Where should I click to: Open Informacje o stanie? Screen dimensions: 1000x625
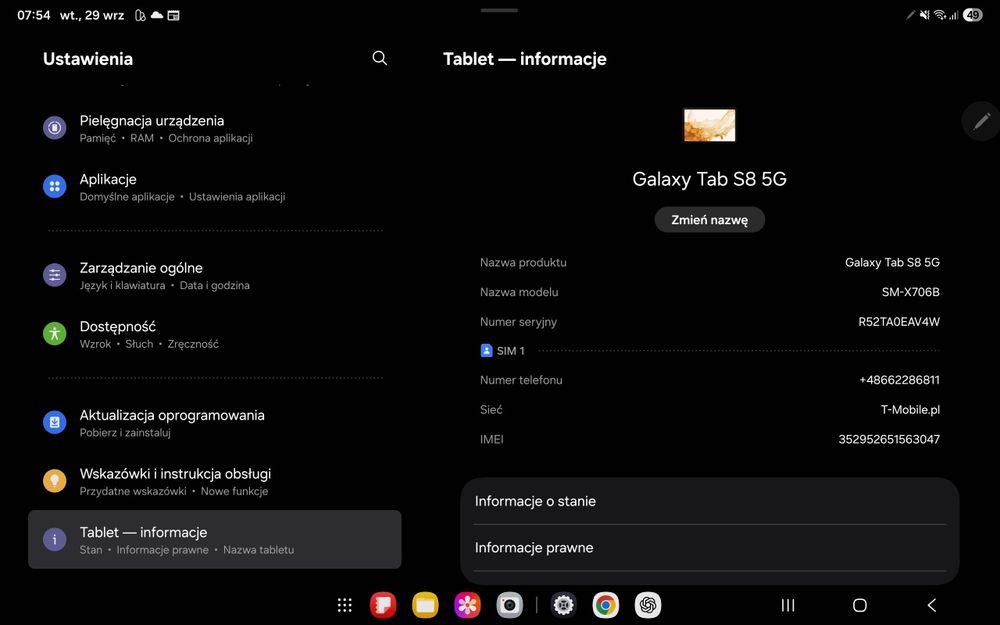710,501
